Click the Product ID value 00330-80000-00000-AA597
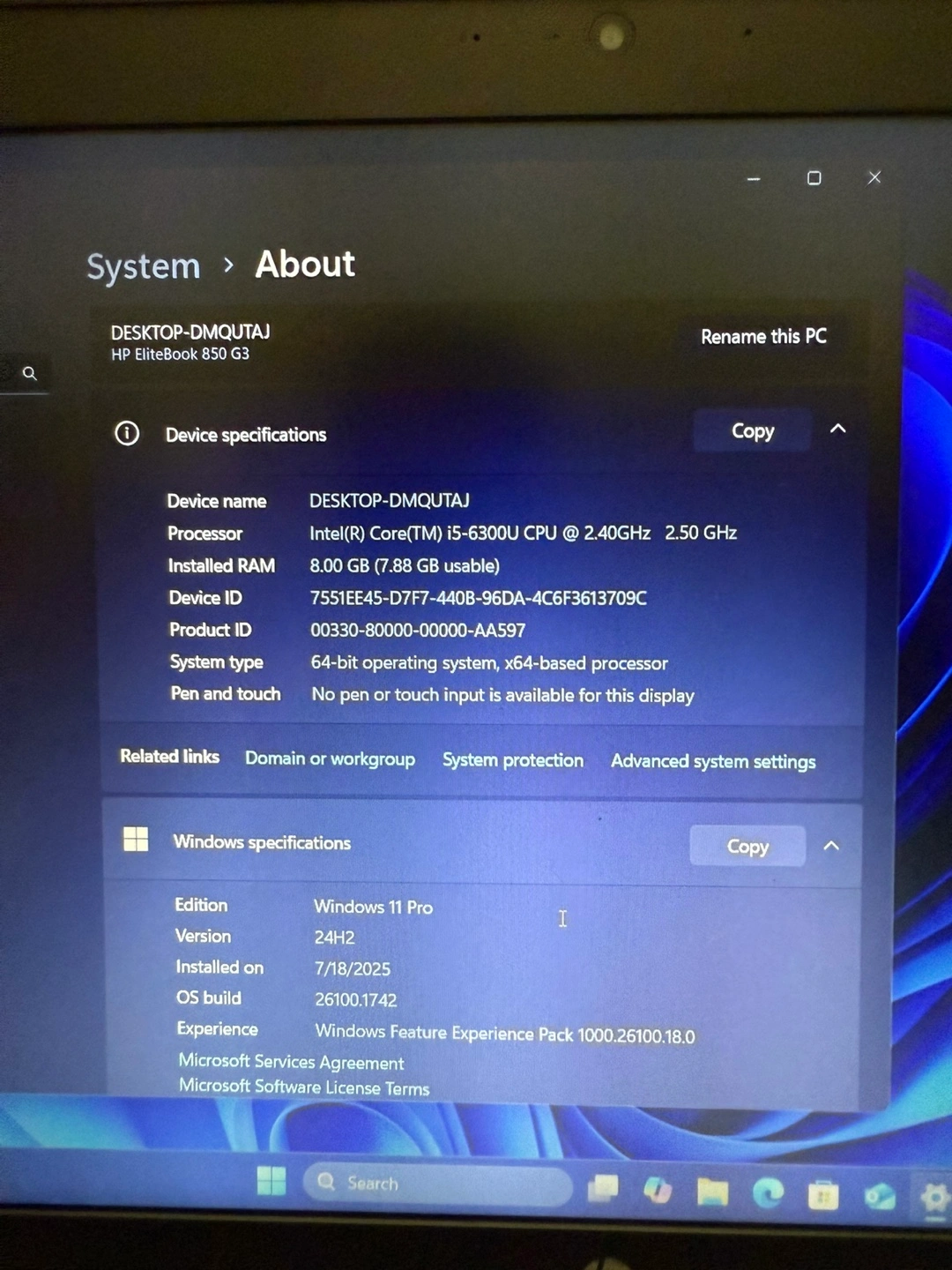The width and height of the screenshot is (952, 1270). (418, 630)
